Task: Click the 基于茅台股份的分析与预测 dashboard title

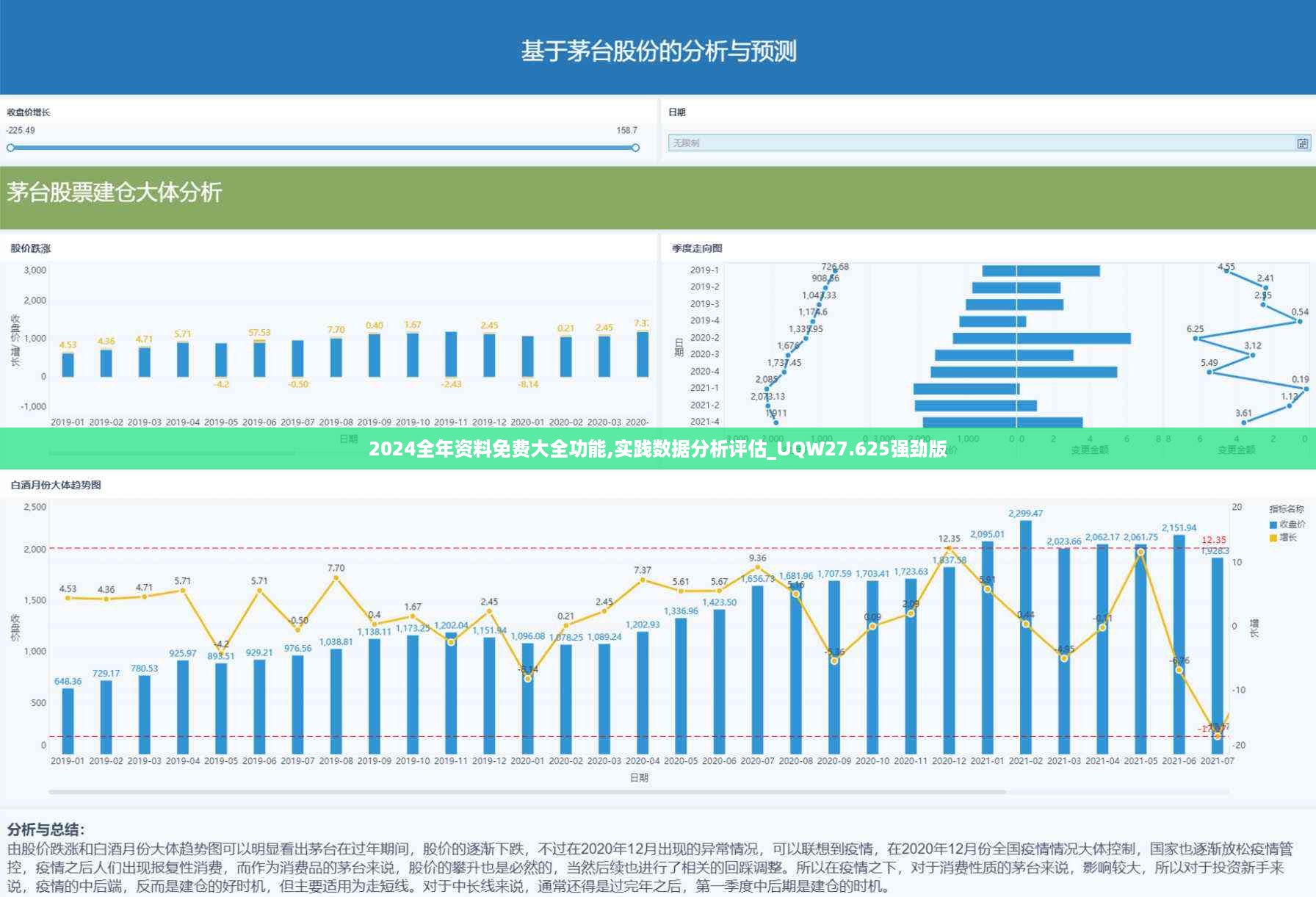Action: [x=658, y=51]
